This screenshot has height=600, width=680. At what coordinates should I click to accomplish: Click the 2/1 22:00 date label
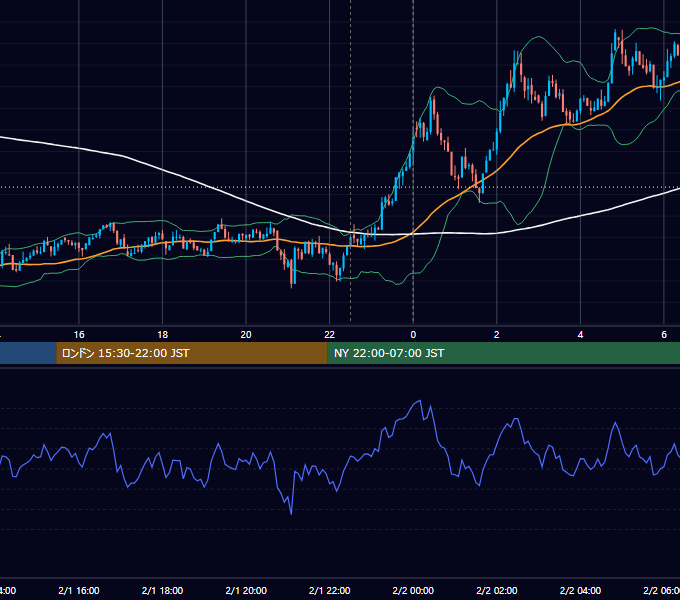coord(330,590)
